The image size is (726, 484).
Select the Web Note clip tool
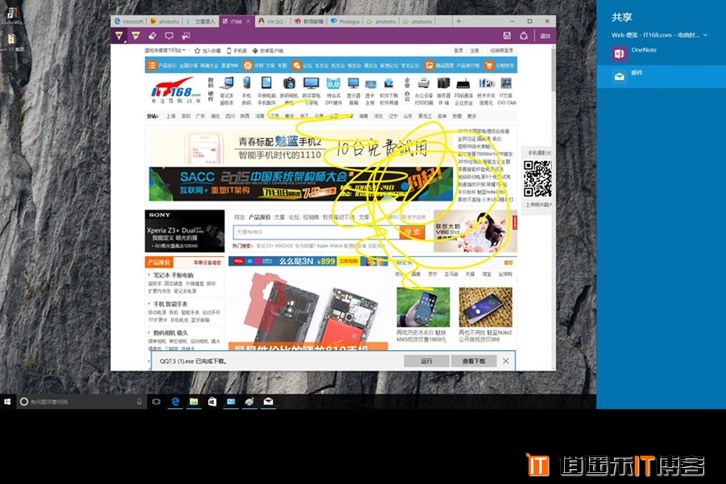[186, 36]
